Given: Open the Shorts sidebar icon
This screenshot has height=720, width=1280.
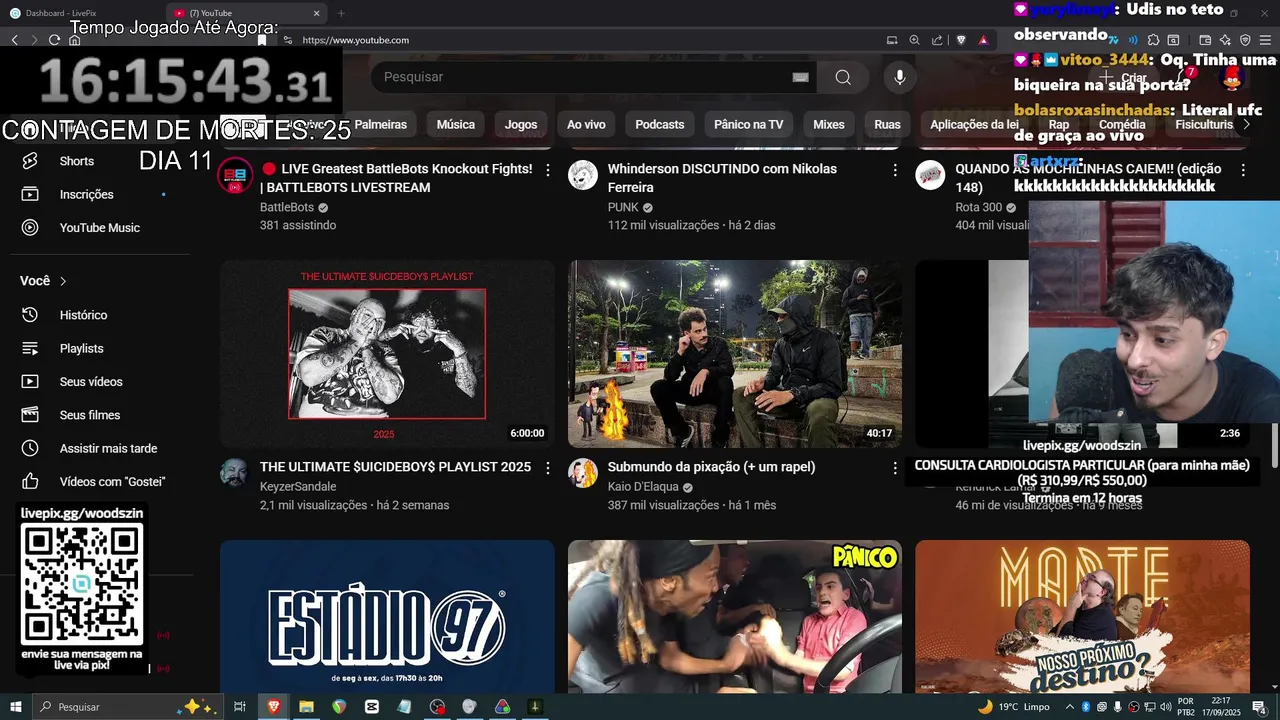Looking at the screenshot, I should pos(30,161).
